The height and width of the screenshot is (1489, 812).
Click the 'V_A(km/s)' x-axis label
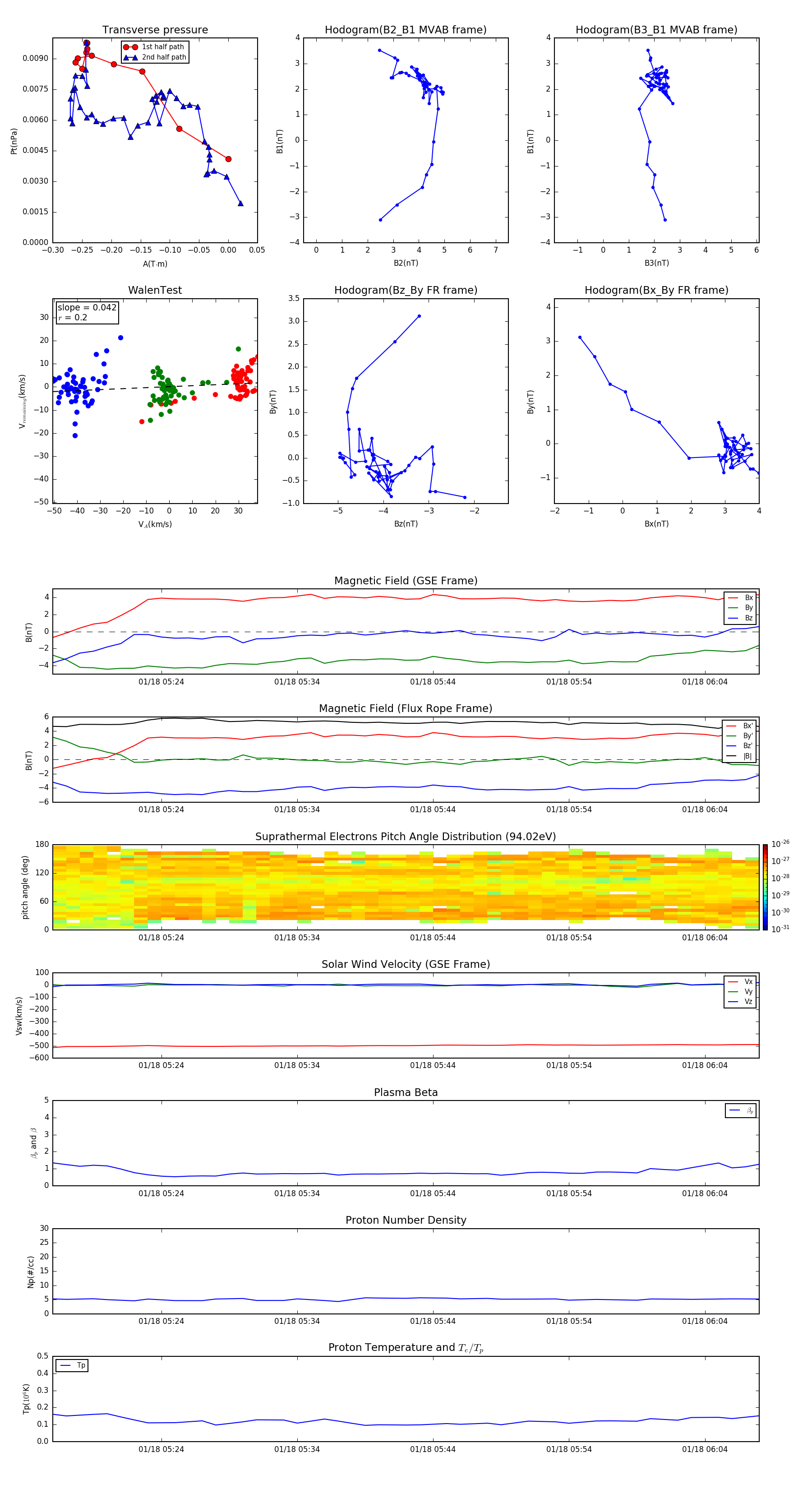tap(155, 524)
